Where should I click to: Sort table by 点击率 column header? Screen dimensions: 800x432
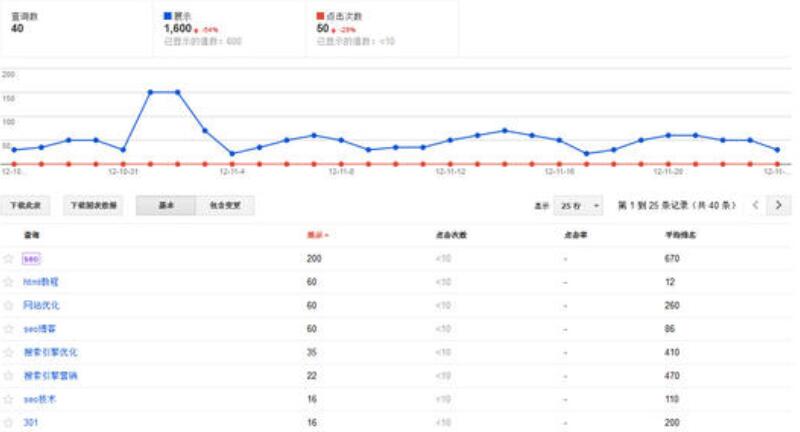[576, 235]
